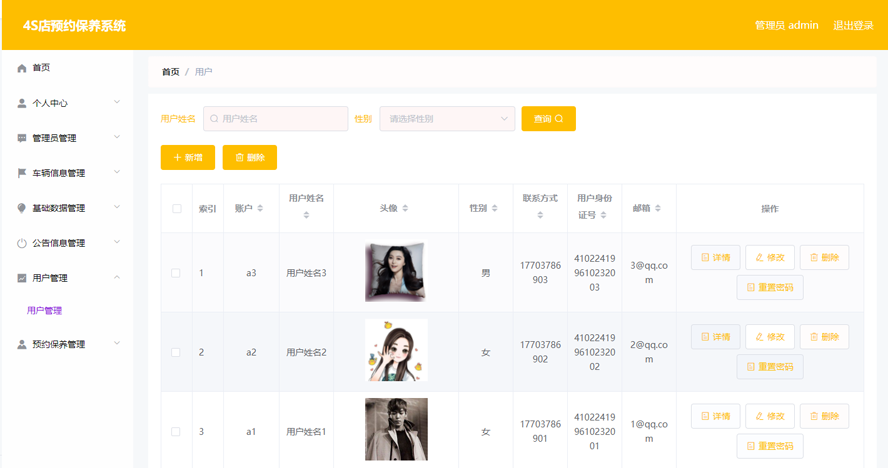The width and height of the screenshot is (888, 468).
Task: Click the sort arrows on 账户 column
Action: tap(260, 209)
